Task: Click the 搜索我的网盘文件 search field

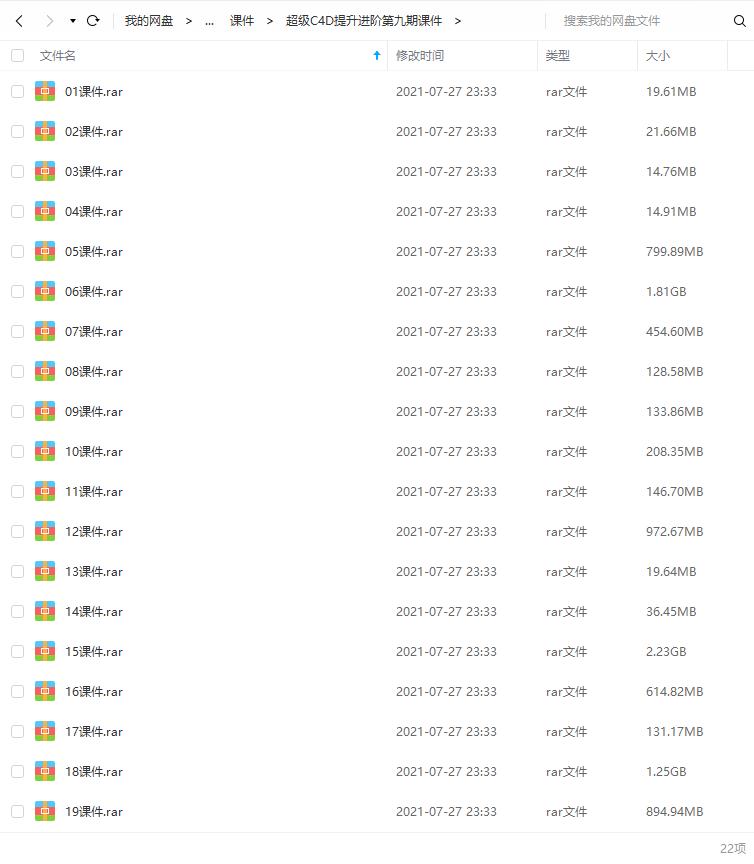Action: (x=639, y=21)
